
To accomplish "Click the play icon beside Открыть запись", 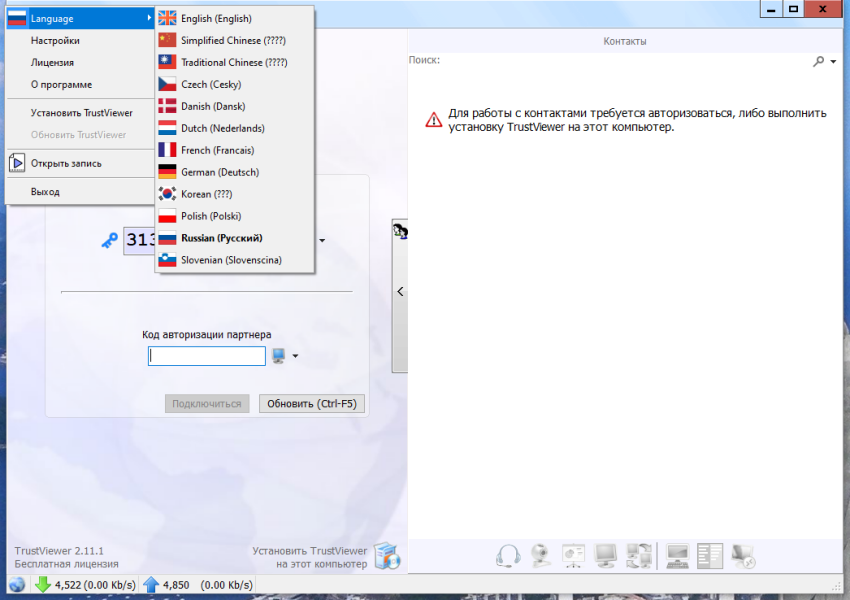I will pos(17,163).
